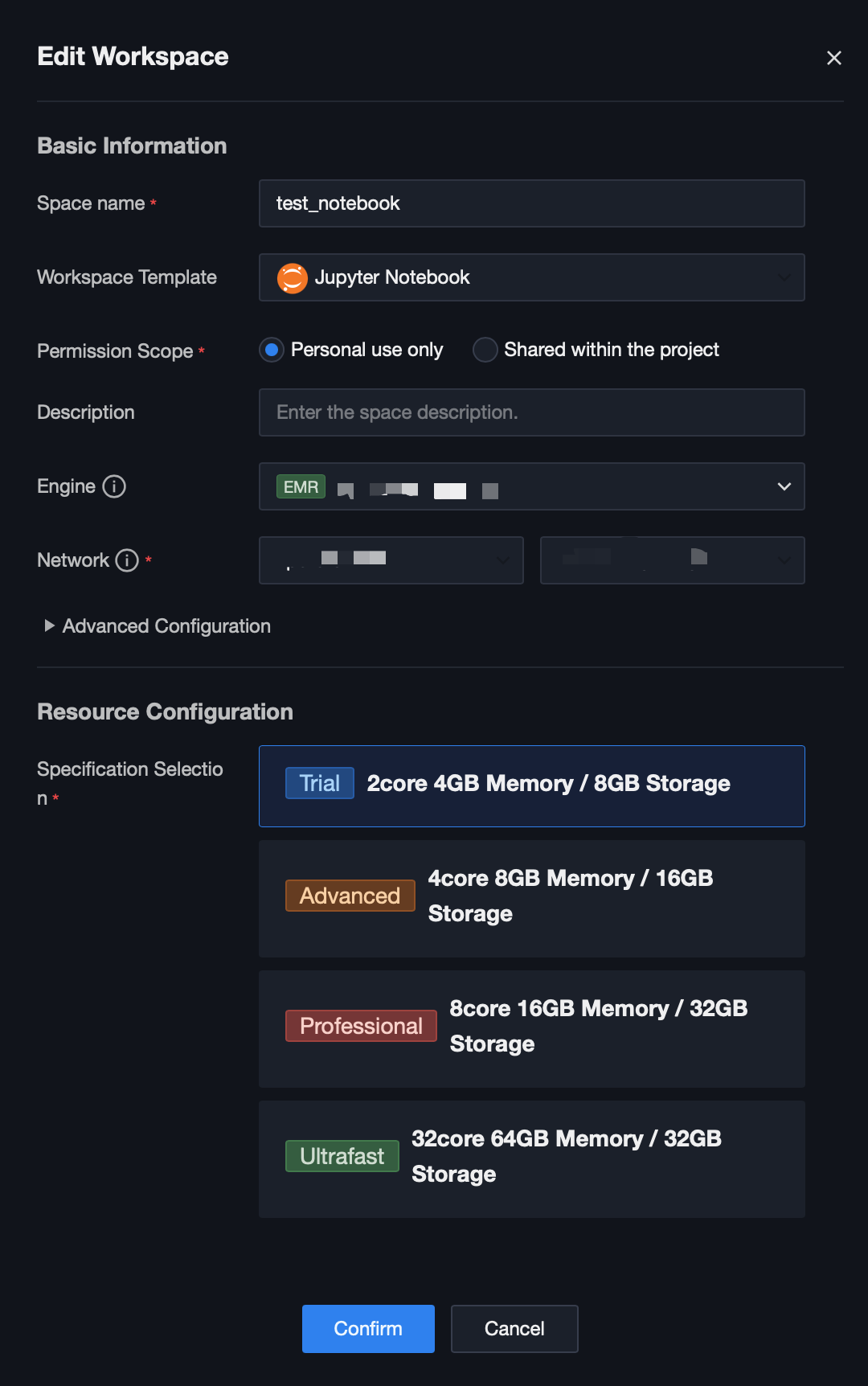Close the Edit Workspace dialog
The image size is (868, 1386).
(833, 58)
